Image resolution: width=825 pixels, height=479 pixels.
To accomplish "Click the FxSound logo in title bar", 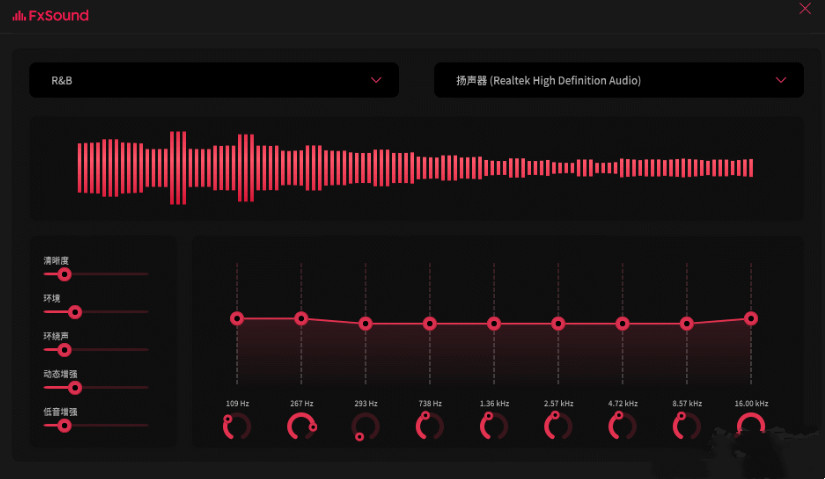I will [50, 15].
